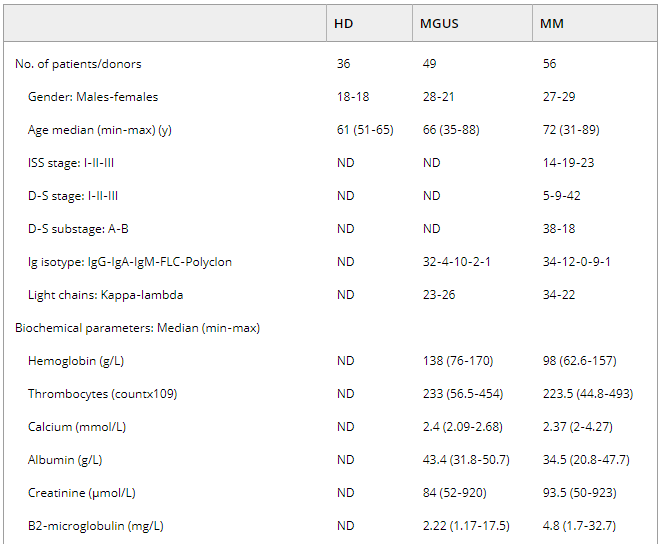Image resolution: width=662 pixels, height=544 pixels.
Task: Click the HD column header
Action: (342, 23)
